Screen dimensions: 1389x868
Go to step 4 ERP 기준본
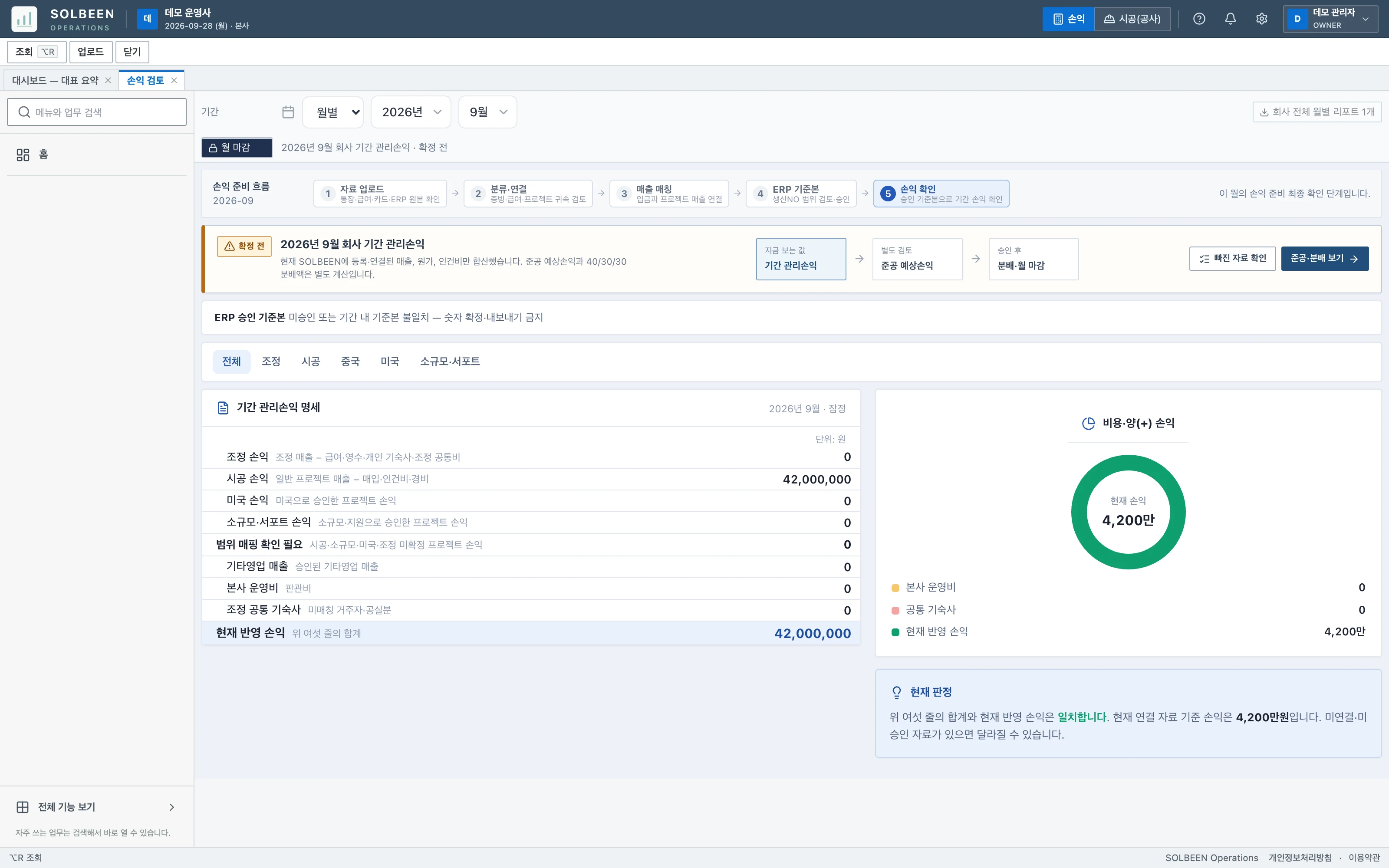tap(801, 194)
